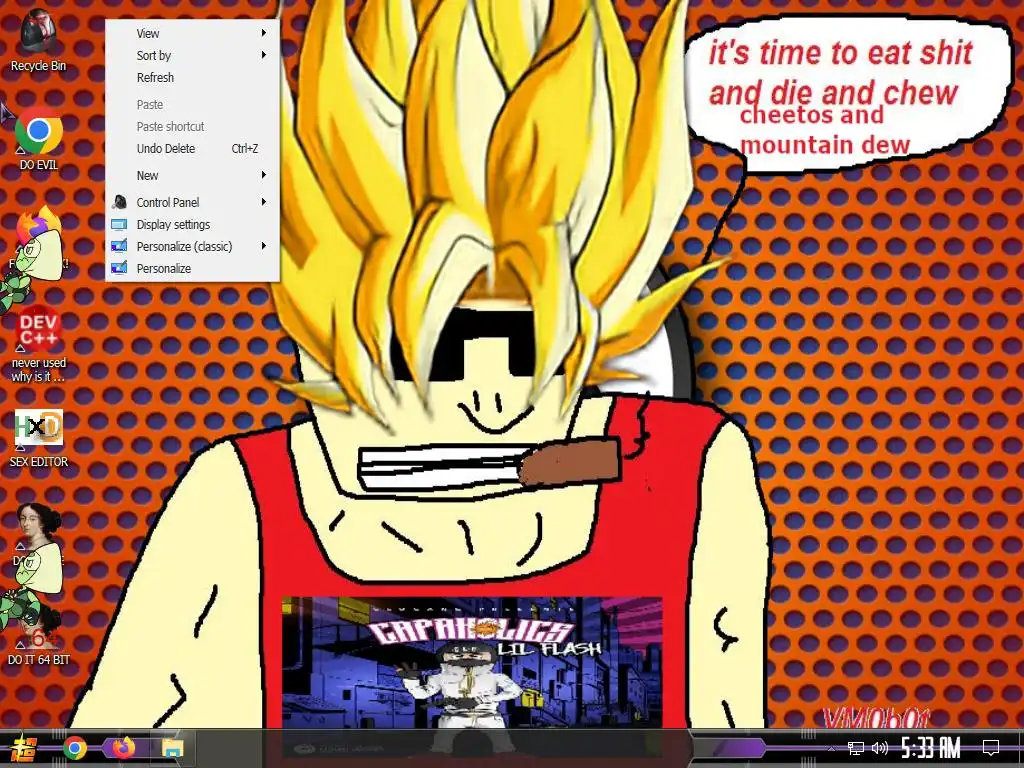Open Display settings from the context menu
The height and width of the screenshot is (768, 1024).
(193, 225)
